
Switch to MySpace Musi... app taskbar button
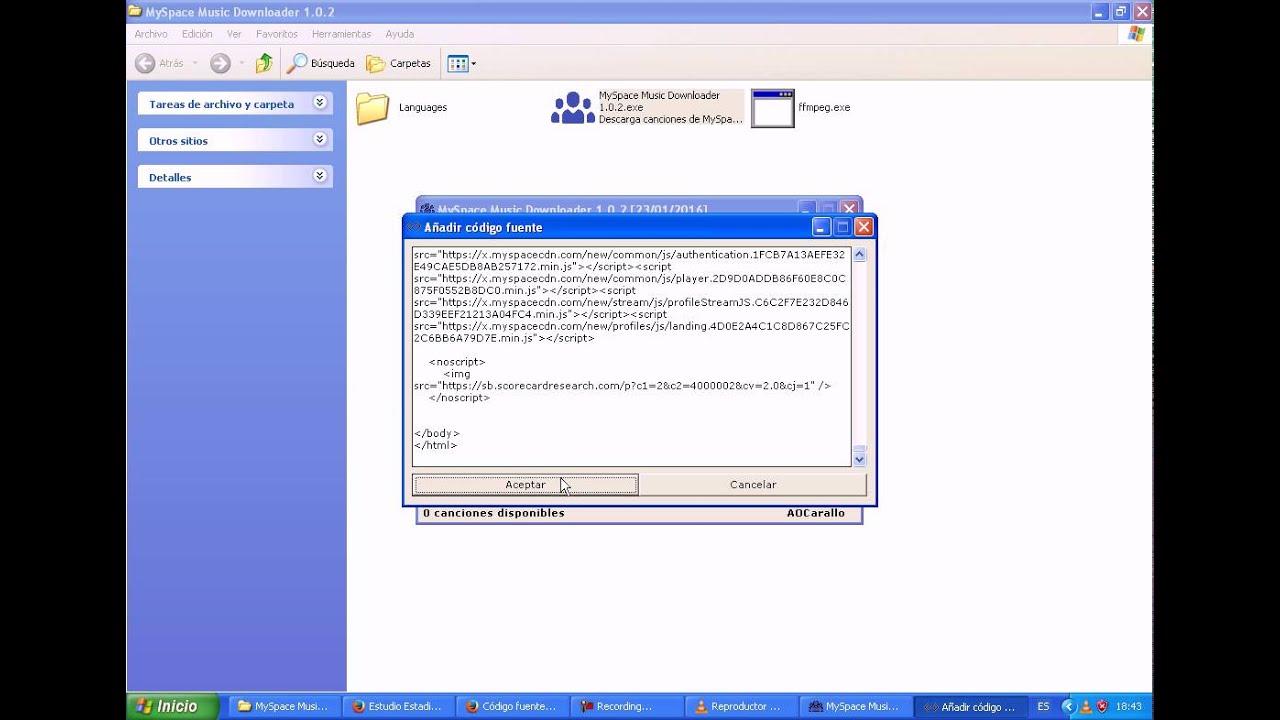853,706
